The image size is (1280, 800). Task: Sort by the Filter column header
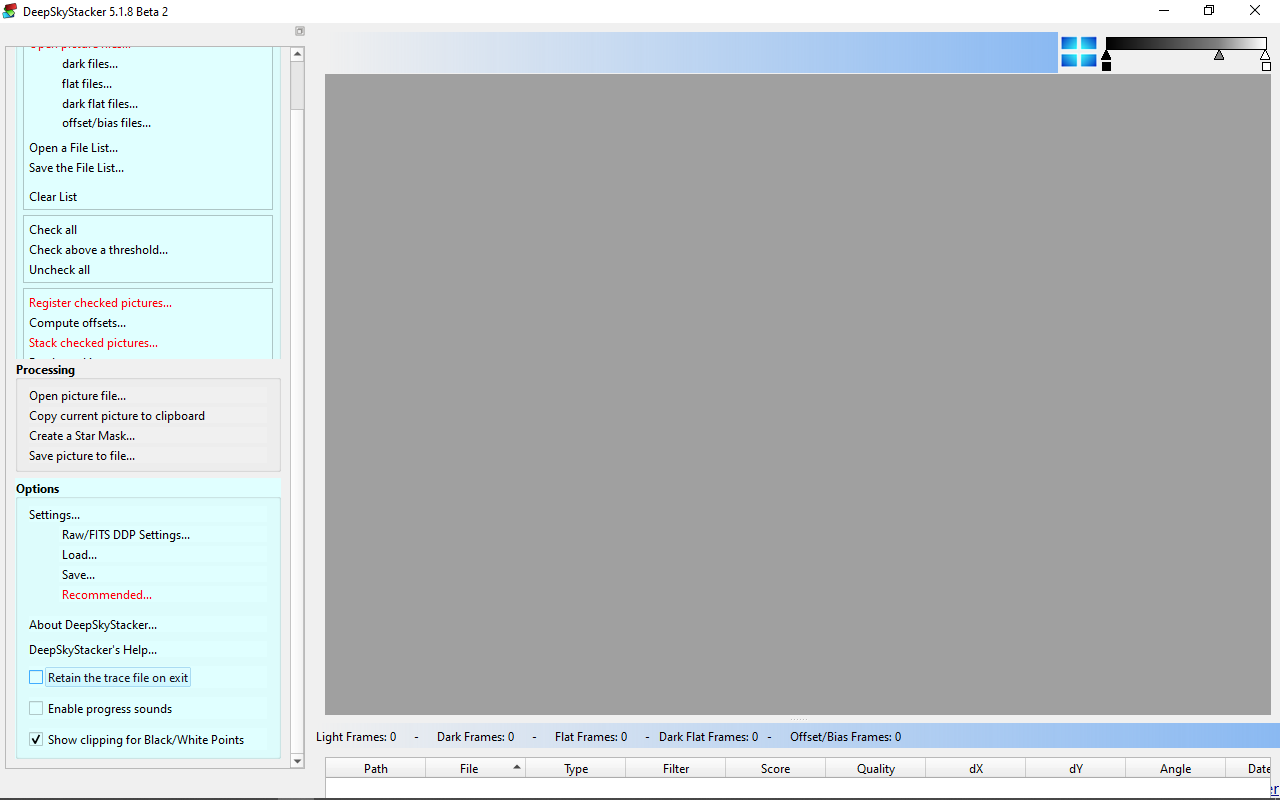(676, 768)
